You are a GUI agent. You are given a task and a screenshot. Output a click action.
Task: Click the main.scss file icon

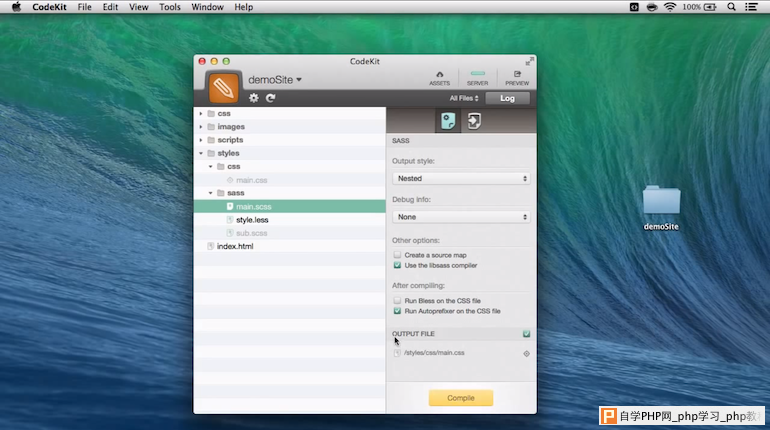pos(230,207)
